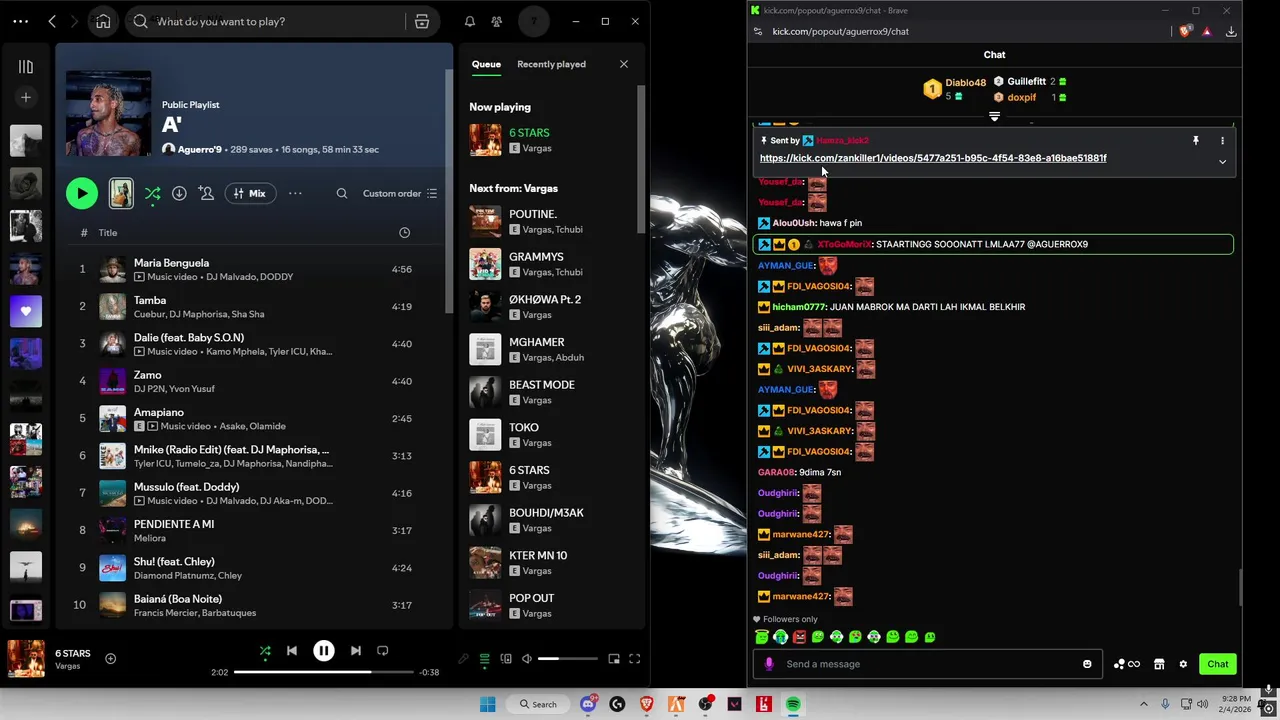The width and height of the screenshot is (1280, 720).
Task: Open channel points infinity icon
Action: [x=1126, y=664]
